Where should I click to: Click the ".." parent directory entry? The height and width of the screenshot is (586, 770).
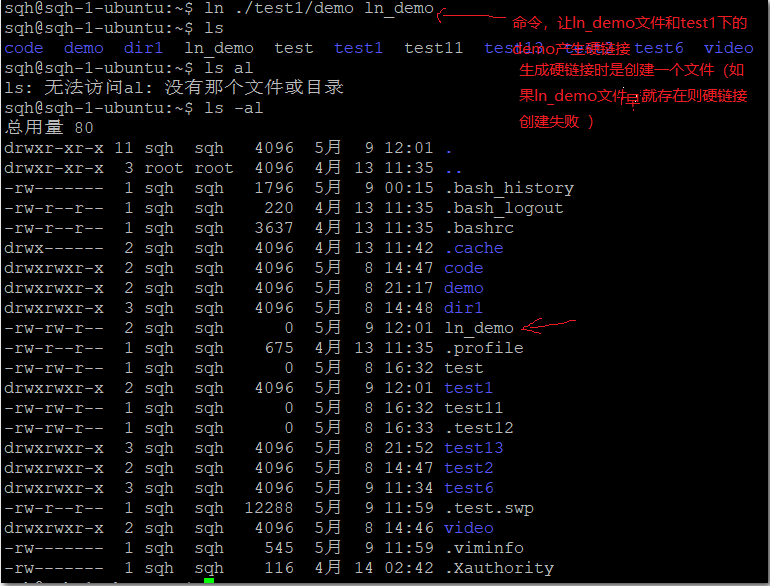tap(454, 171)
